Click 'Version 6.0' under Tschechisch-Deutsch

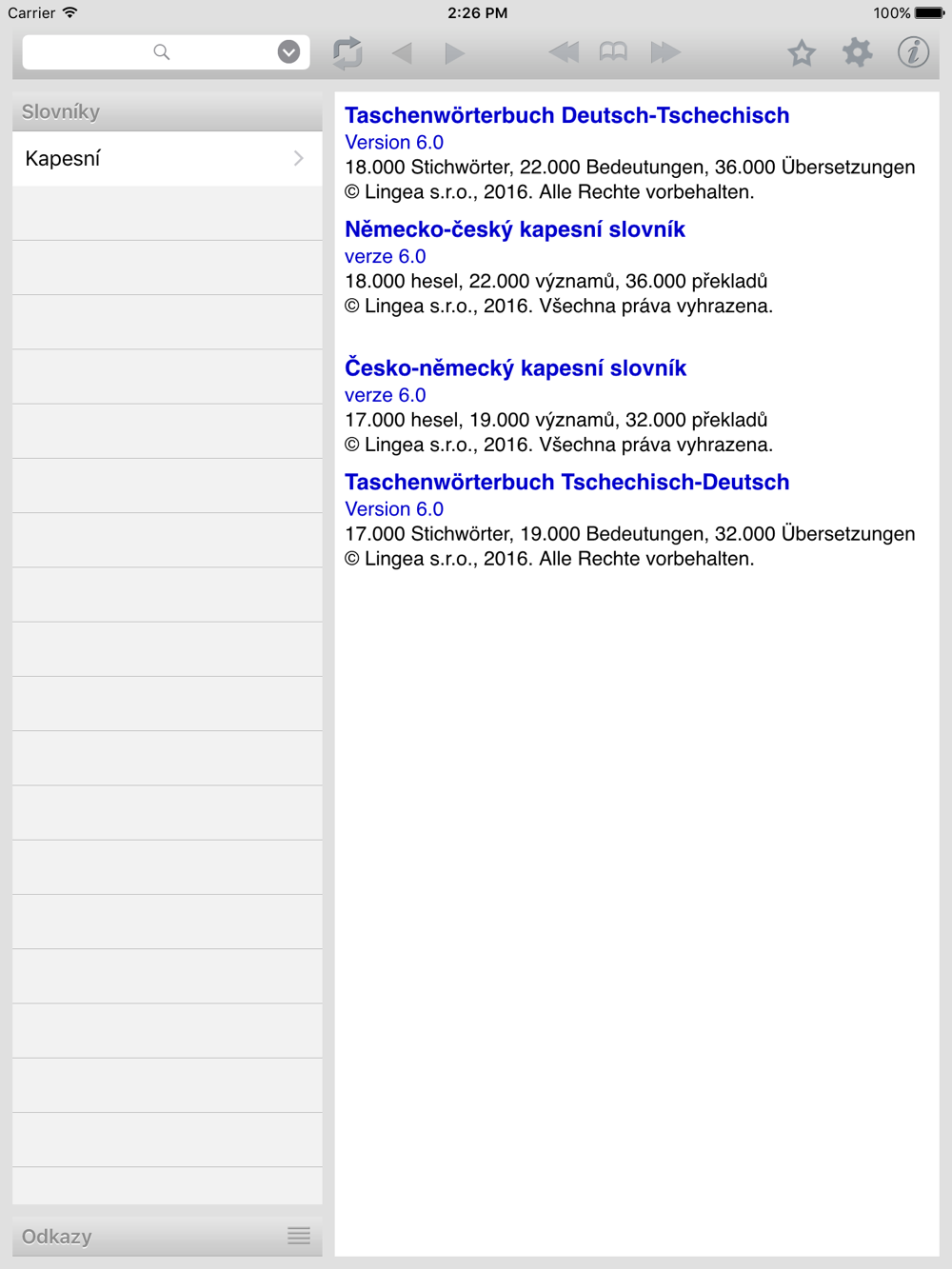(x=394, y=509)
